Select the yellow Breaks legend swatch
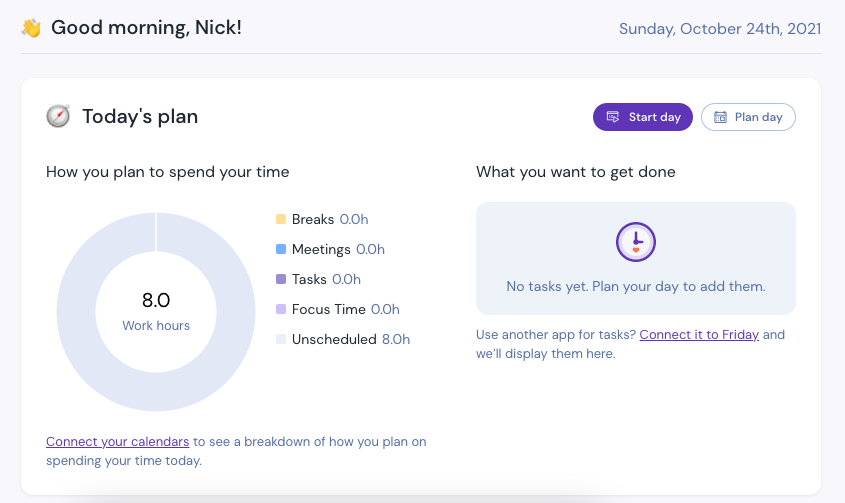 [x=281, y=219]
